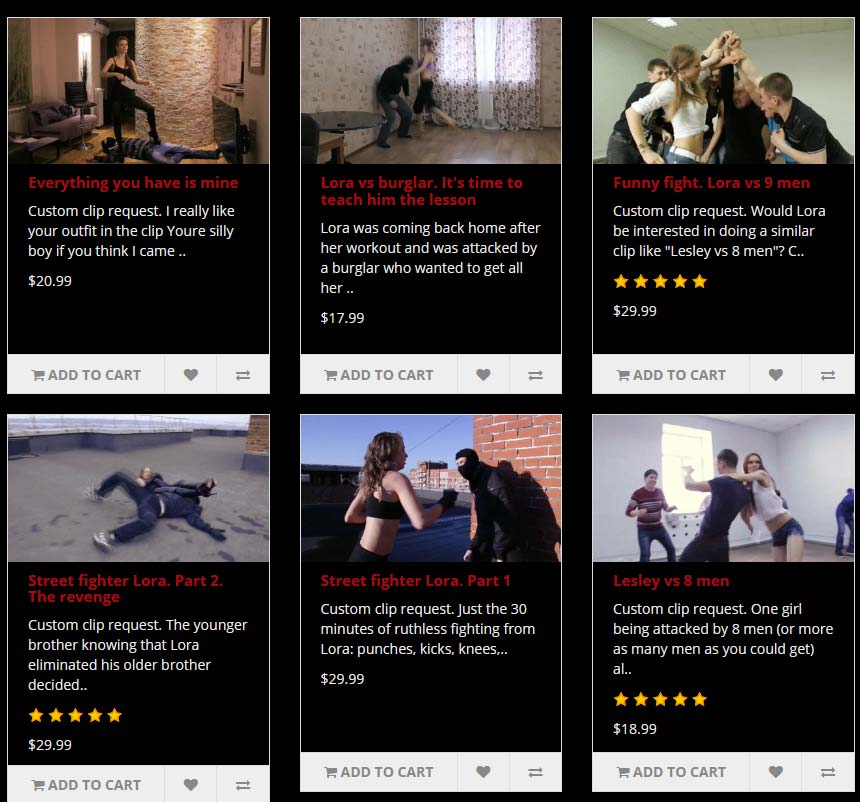Click star rating under 'Lesley vs 8 men'
The image size is (860, 802).
(x=660, y=699)
